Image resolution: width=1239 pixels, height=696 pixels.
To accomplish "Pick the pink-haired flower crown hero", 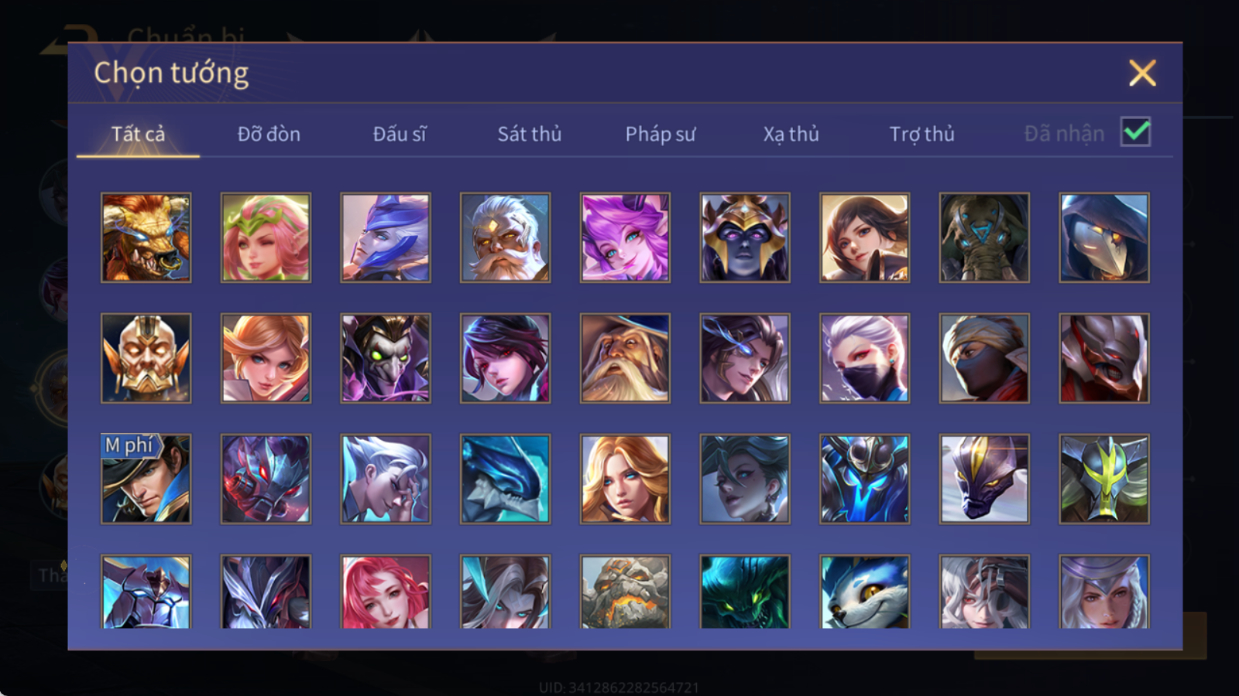I will [x=266, y=238].
